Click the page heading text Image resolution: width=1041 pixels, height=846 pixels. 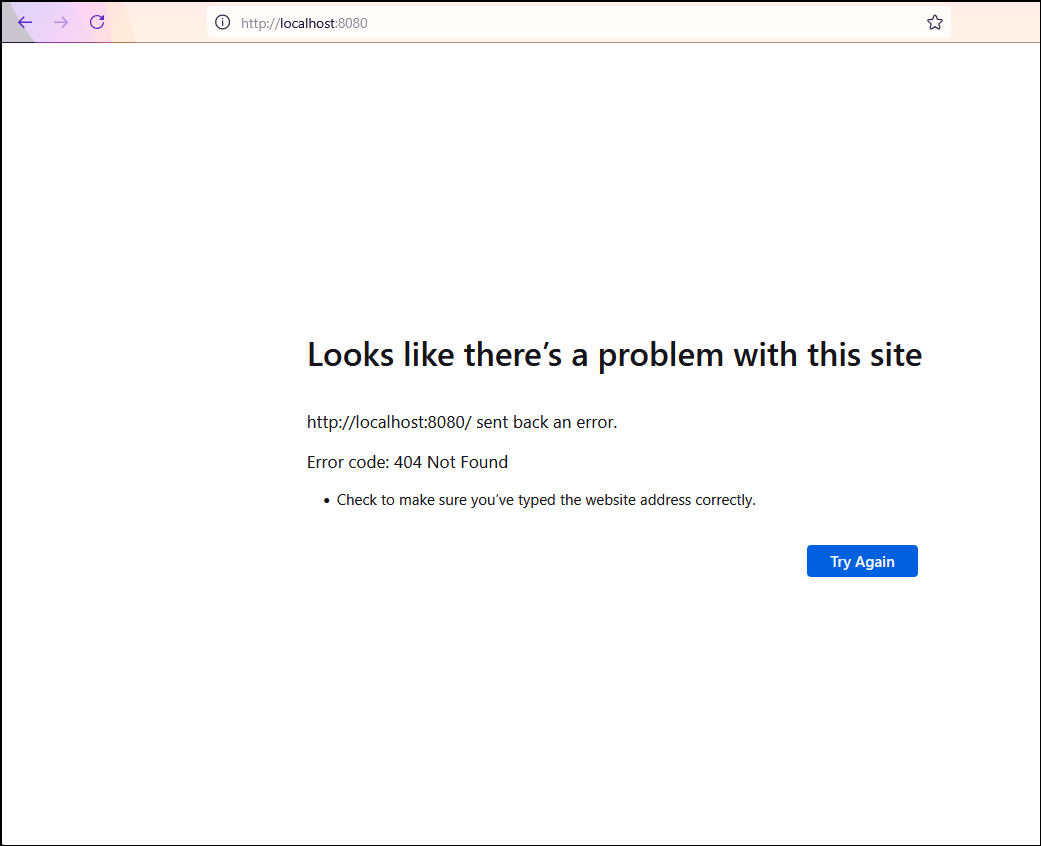coord(614,355)
